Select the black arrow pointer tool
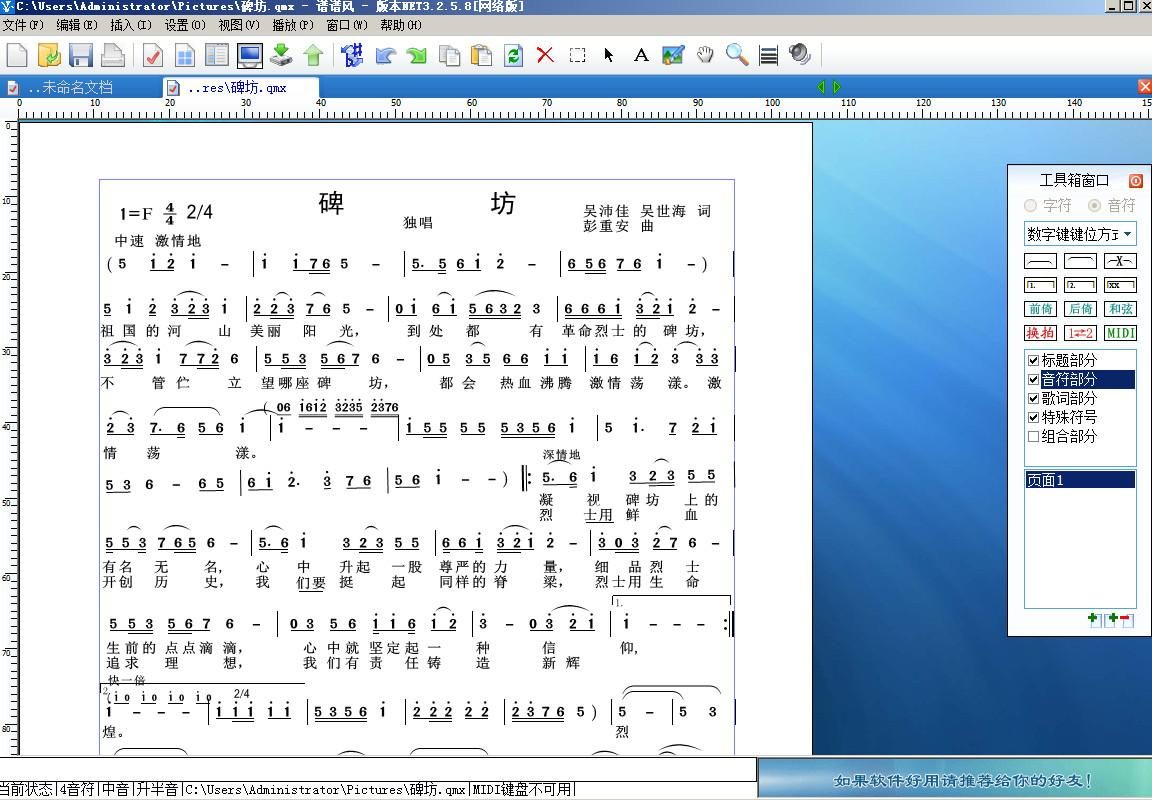 (x=609, y=55)
